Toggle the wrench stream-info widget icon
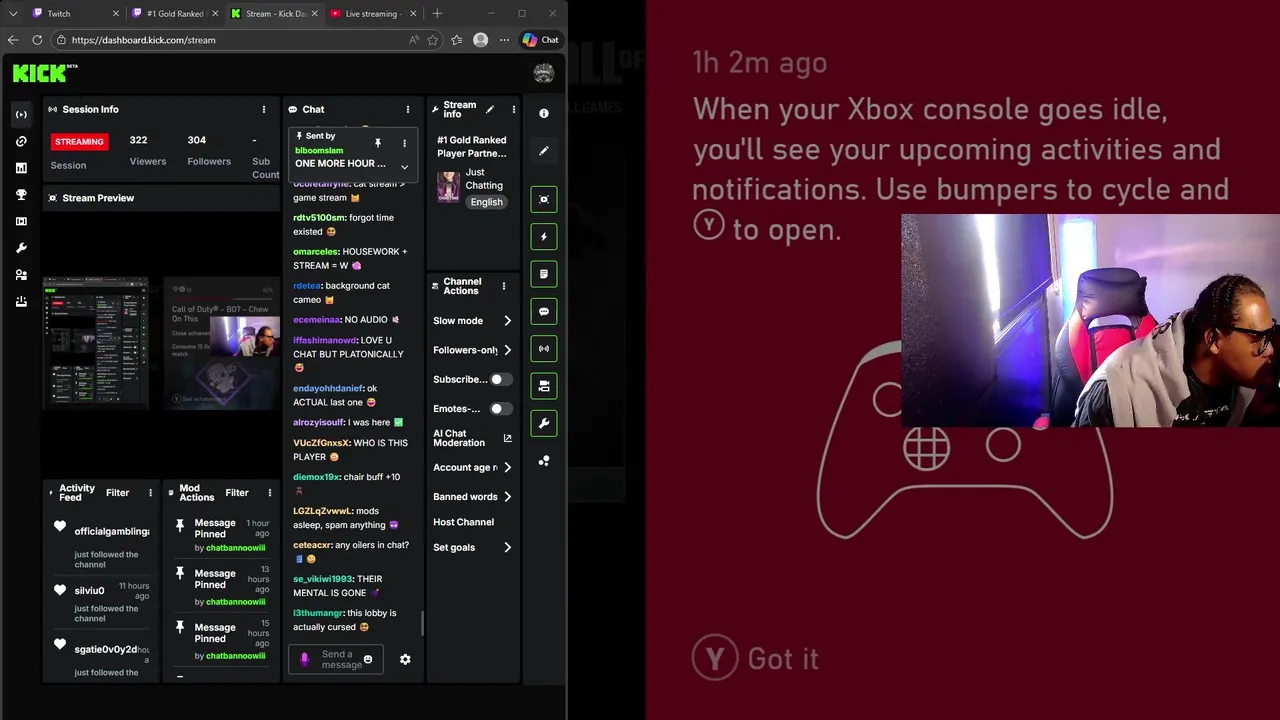The image size is (1280, 720). (544, 423)
